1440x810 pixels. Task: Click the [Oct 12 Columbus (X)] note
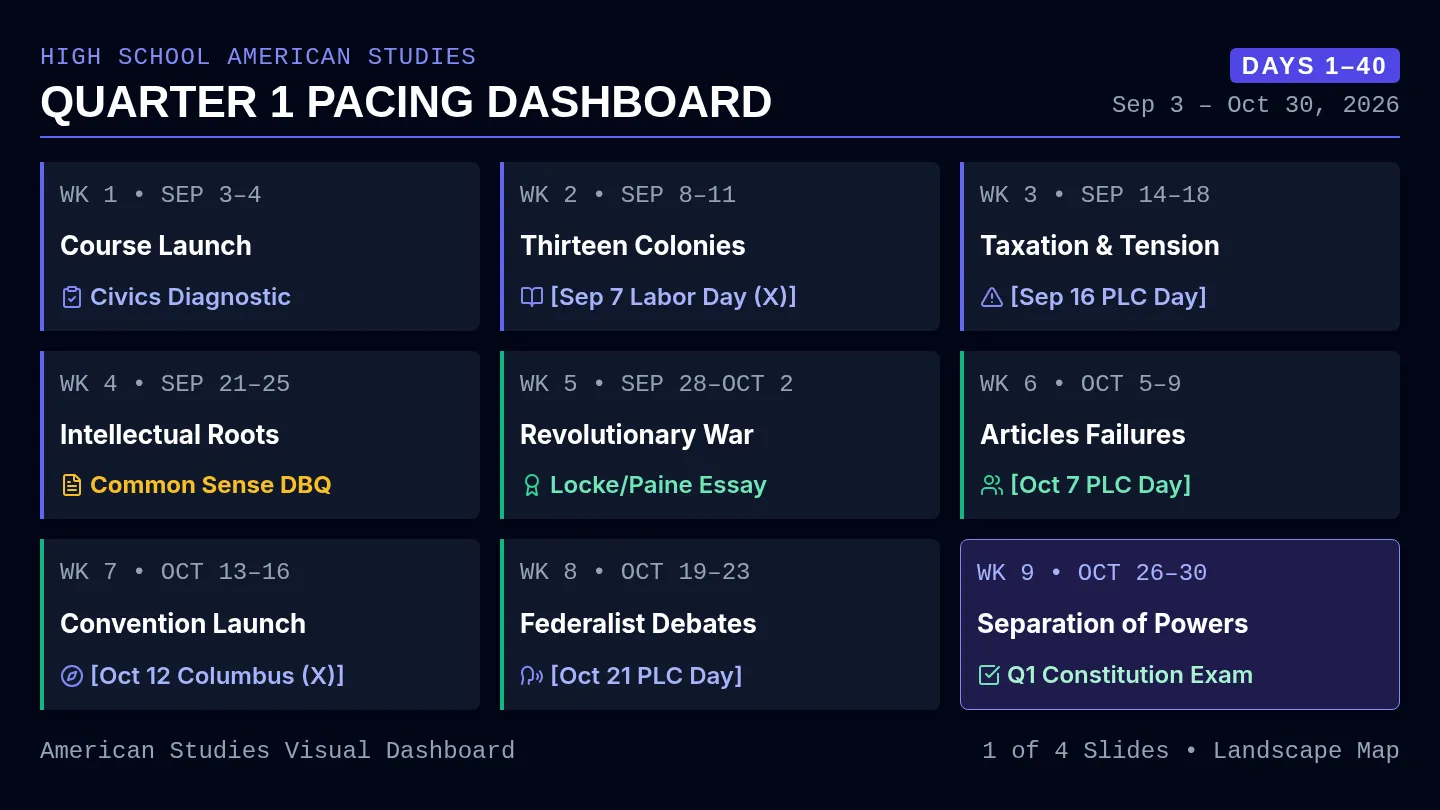pos(217,676)
